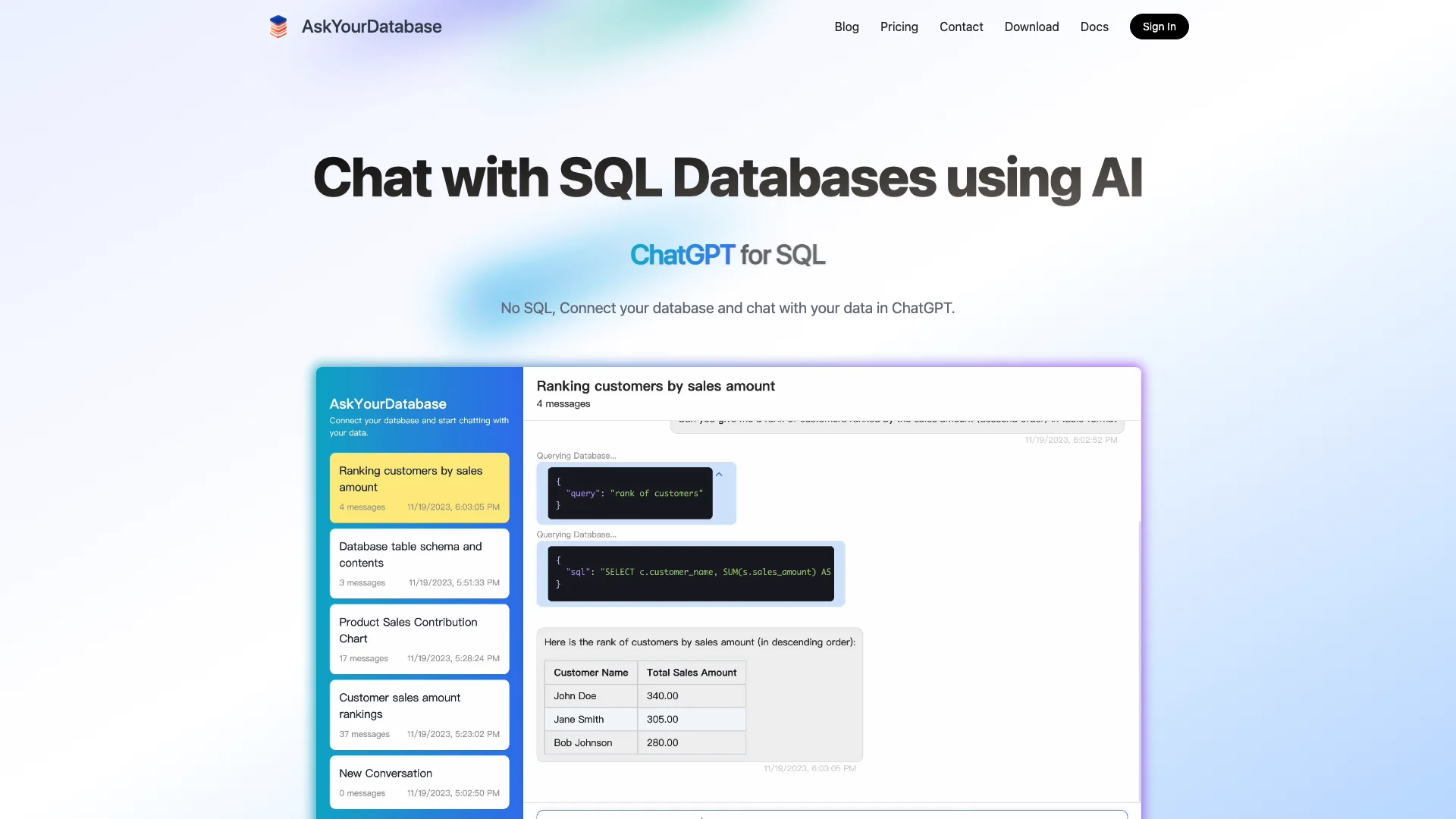Click the '340.00' sales amount cell

click(x=692, y=696)
